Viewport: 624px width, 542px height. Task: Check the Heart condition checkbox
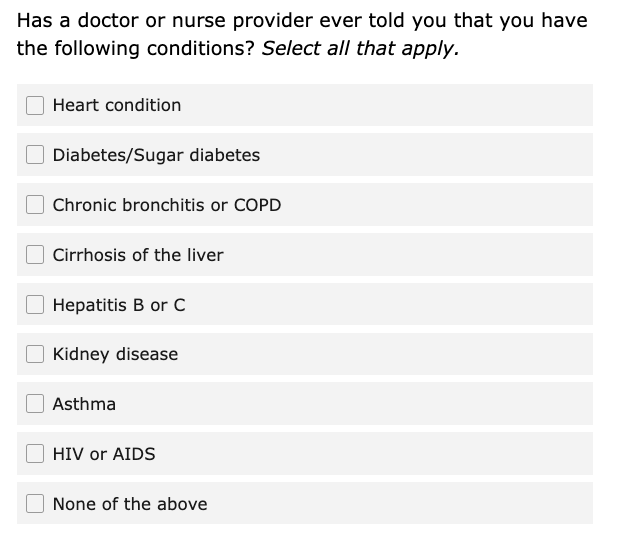coord(35,105)
